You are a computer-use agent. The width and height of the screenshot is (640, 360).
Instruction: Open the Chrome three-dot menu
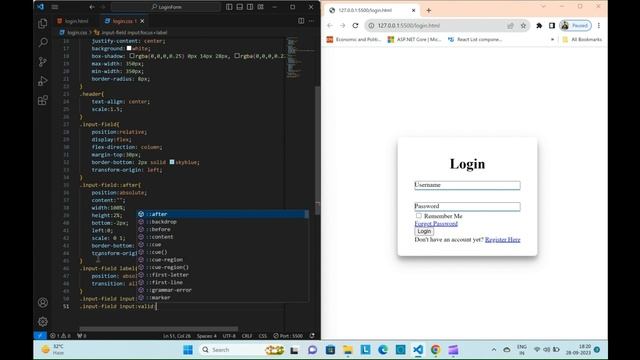click(x=599, y=26)
